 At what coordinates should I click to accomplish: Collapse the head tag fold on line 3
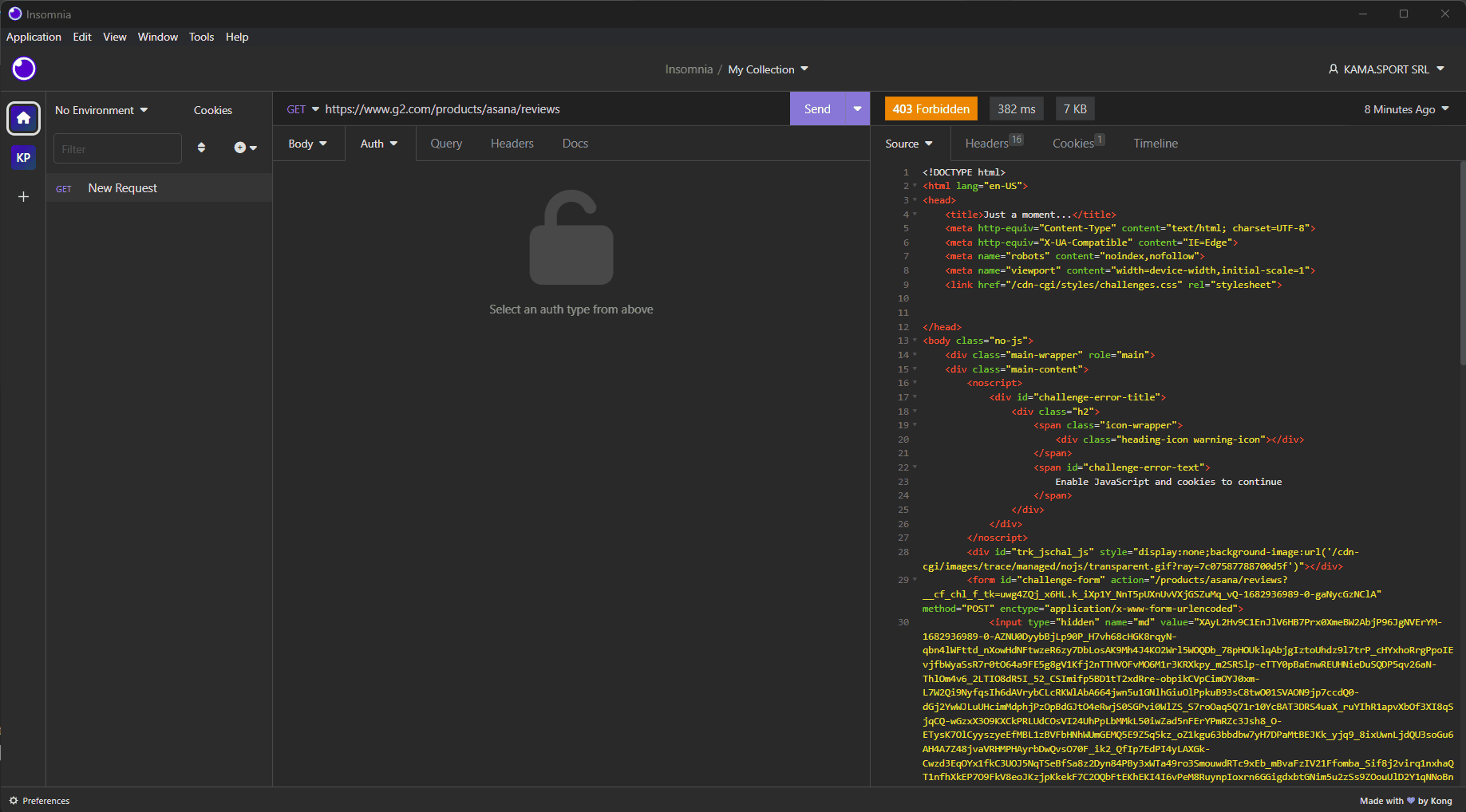(x=915, y=200)
